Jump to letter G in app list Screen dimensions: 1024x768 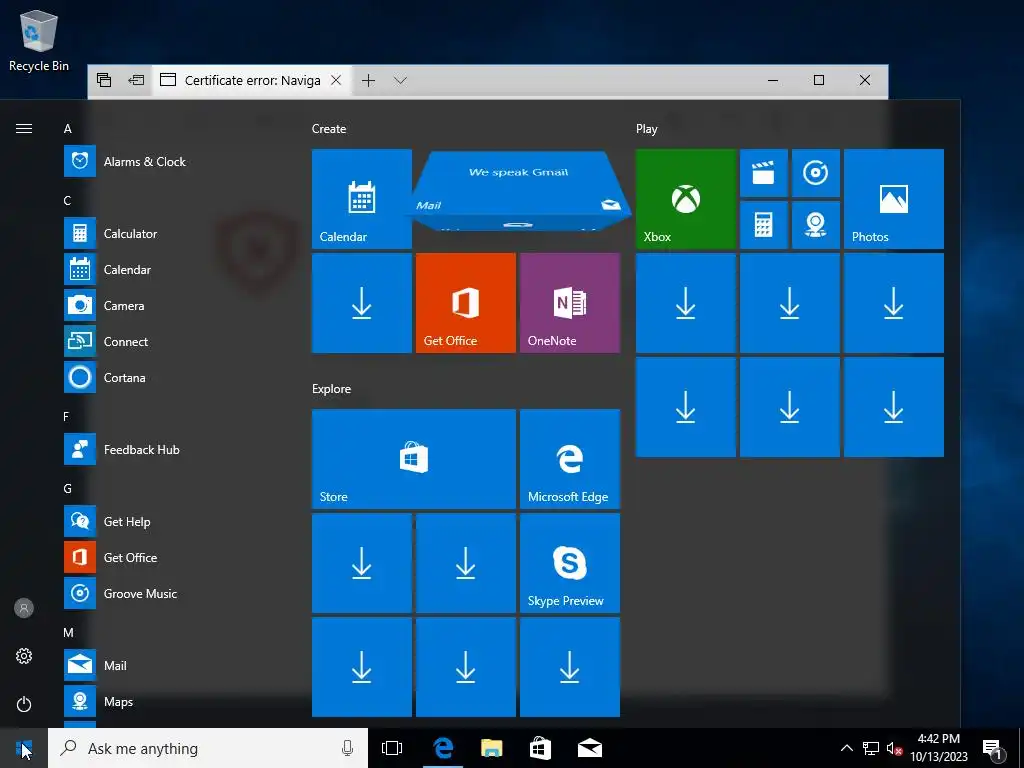(x=67, y=488)
